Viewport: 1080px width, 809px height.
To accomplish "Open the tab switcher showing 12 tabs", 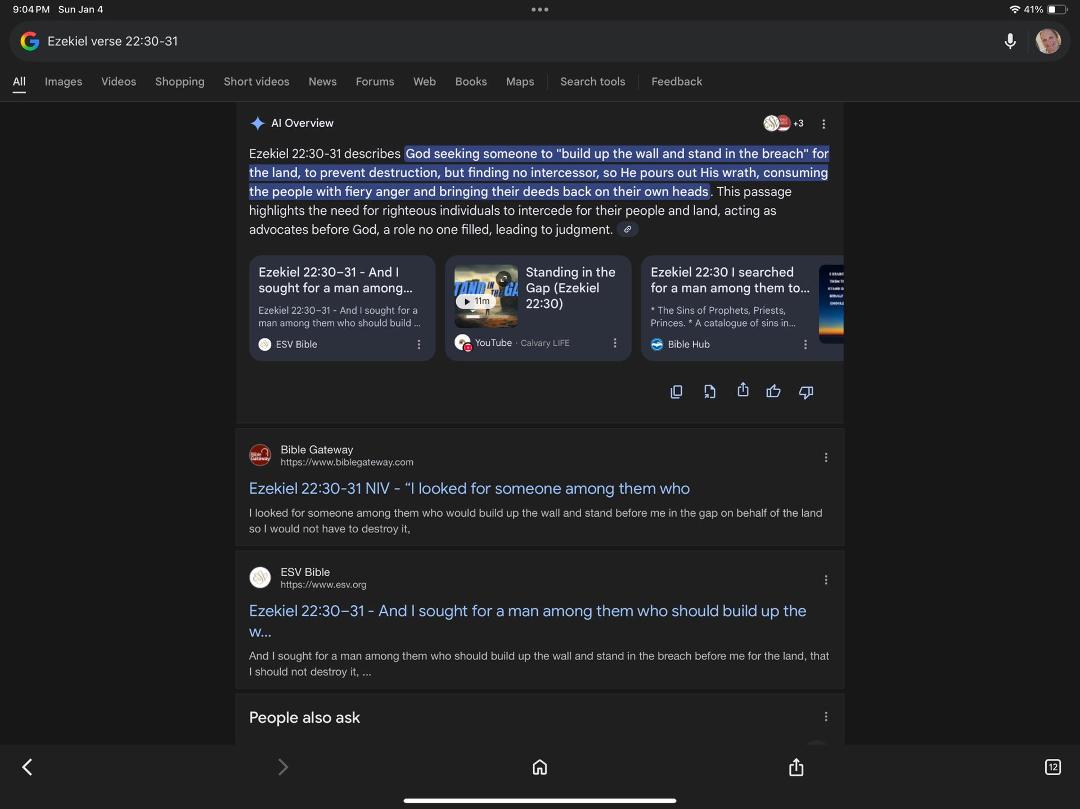I will [1052, 767].
